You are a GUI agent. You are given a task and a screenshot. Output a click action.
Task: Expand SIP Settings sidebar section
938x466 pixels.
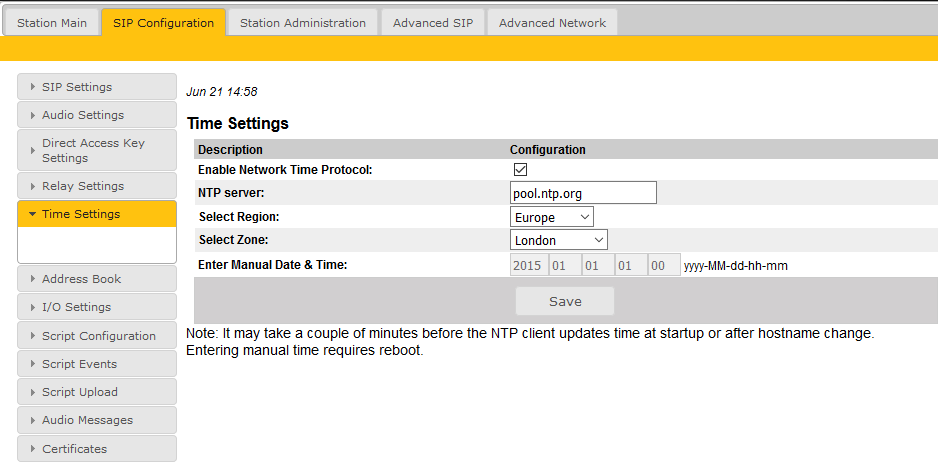pyautogui.click(x=96, y=87)
